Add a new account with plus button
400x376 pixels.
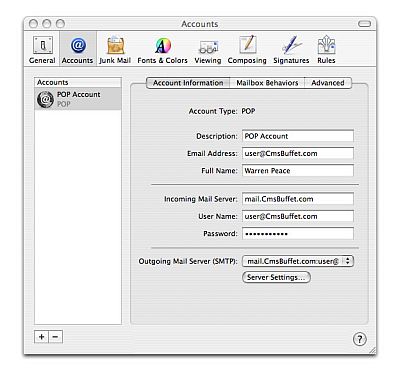(42, 337)
